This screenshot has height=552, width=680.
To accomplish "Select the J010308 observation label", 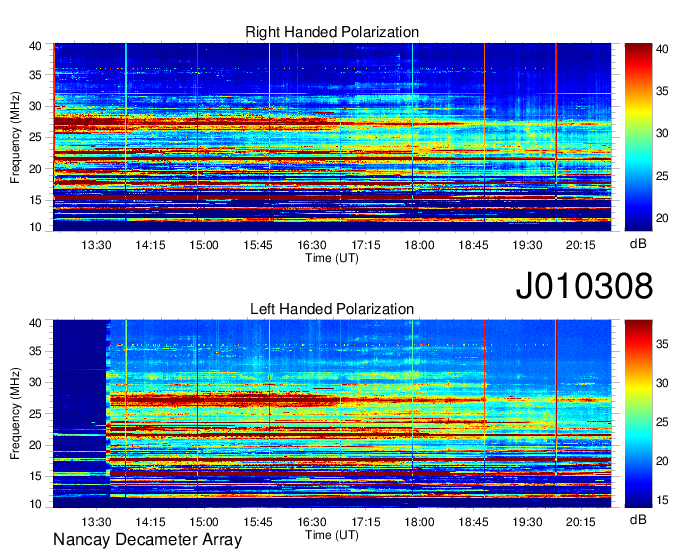I will 584,285.
